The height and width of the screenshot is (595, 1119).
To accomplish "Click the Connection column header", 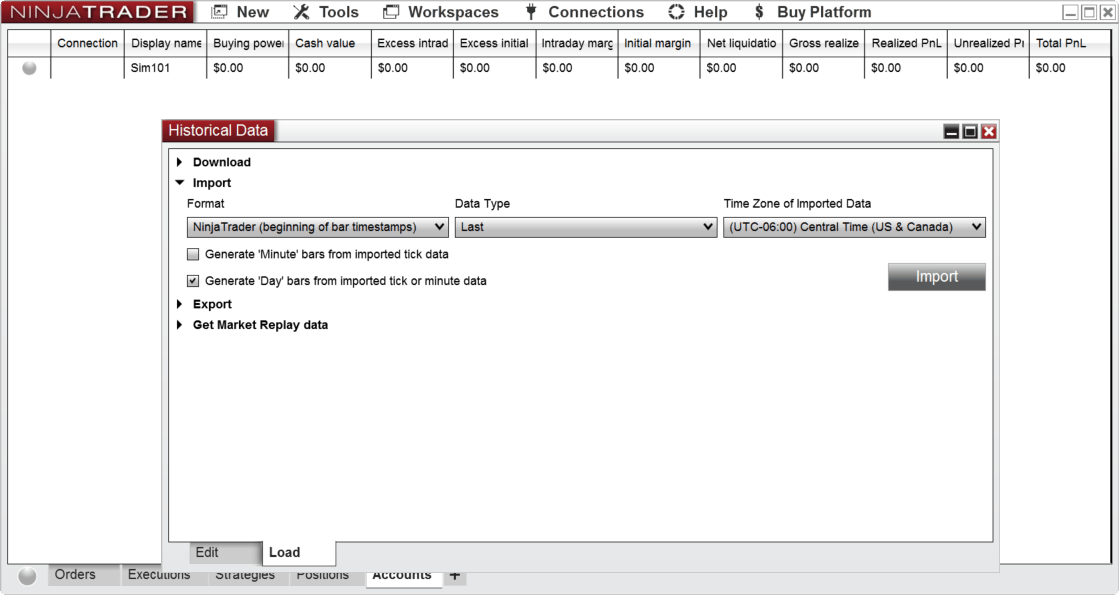I will click(87, 44).
